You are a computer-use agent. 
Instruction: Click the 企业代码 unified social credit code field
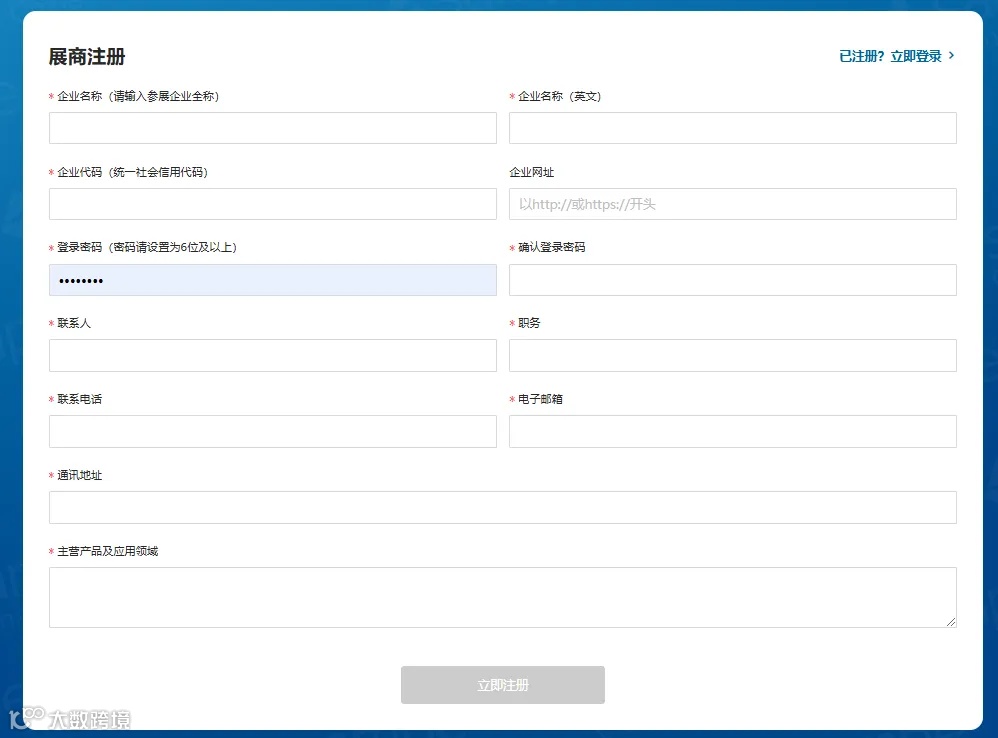tap(272, 204)
